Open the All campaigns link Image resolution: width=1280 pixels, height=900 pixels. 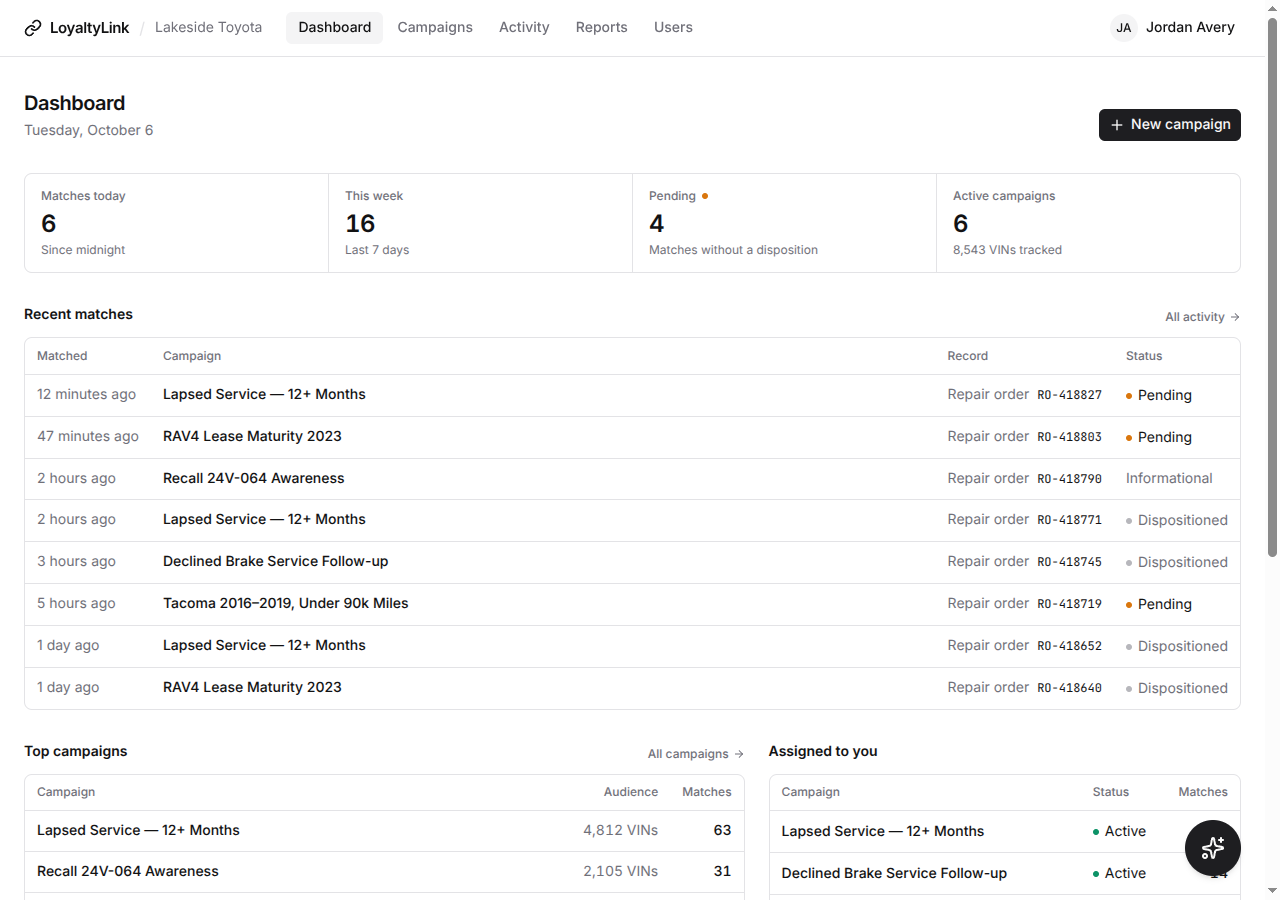696,754
